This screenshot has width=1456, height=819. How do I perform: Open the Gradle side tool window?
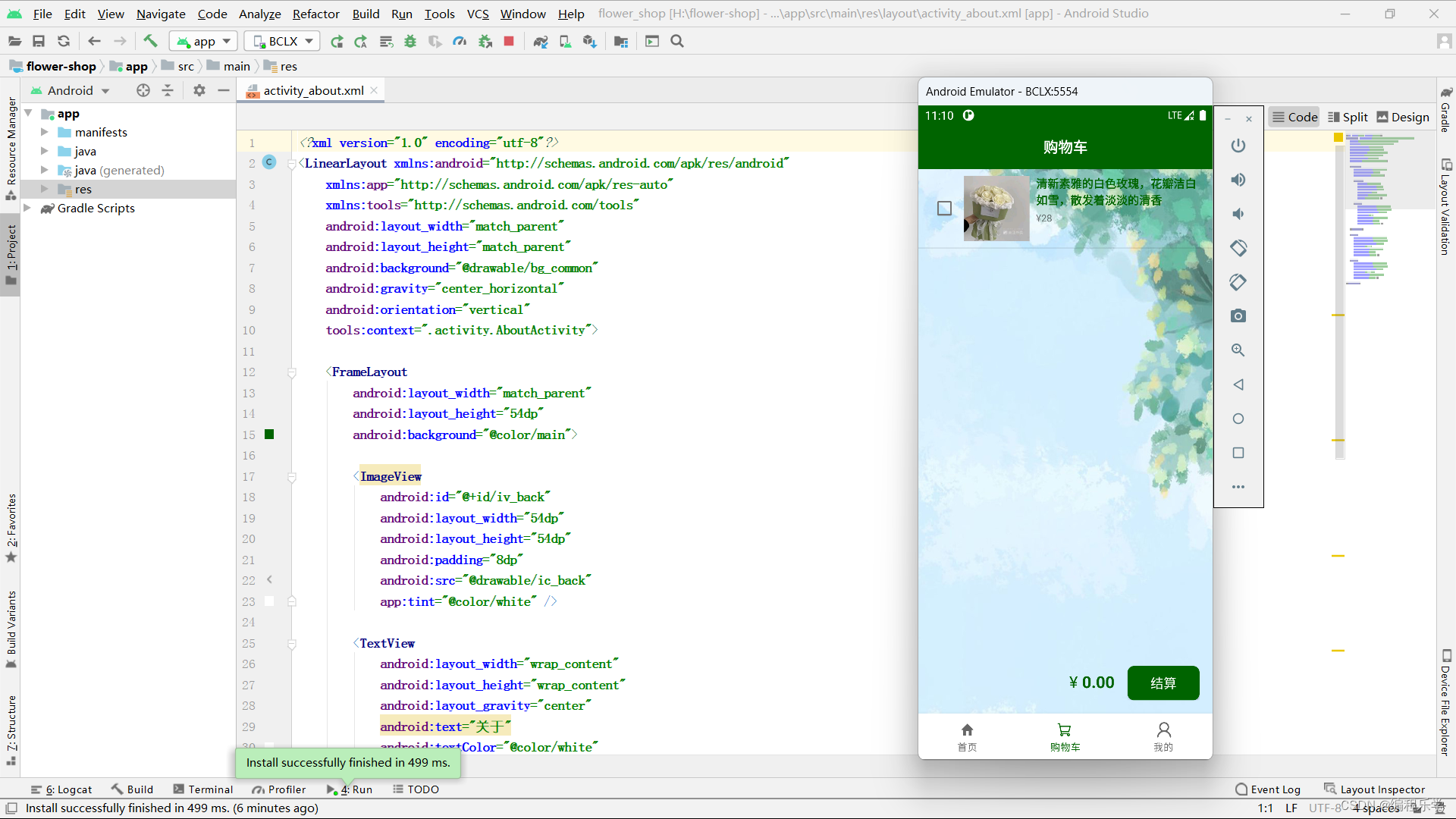(x=1445, y=110)
